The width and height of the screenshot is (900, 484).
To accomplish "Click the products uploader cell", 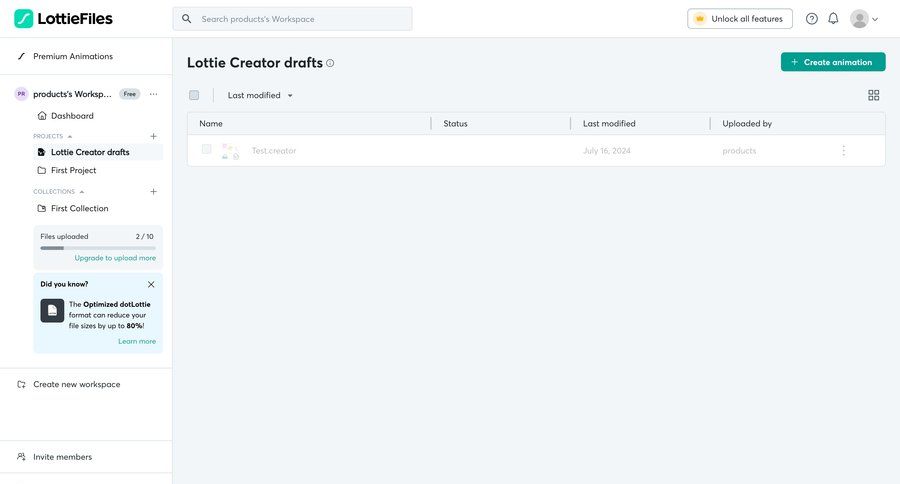I will pos(739,151).
